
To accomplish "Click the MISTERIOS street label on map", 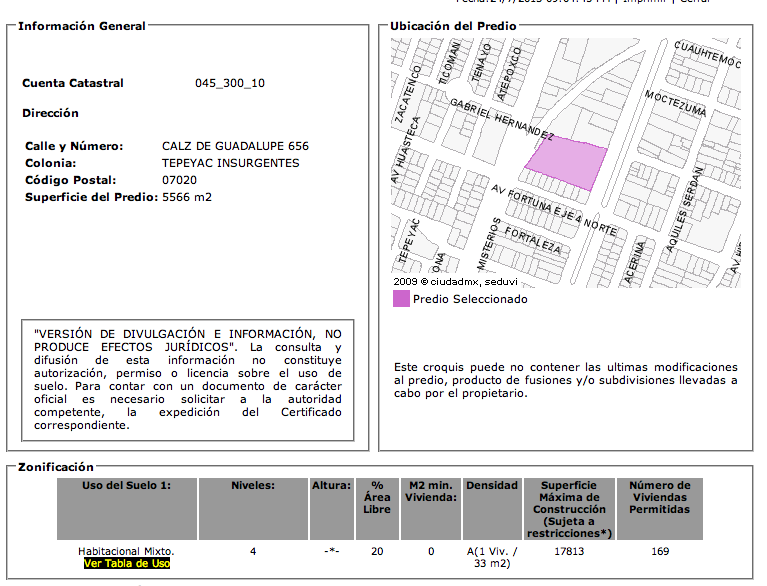I will coord(489,244).
